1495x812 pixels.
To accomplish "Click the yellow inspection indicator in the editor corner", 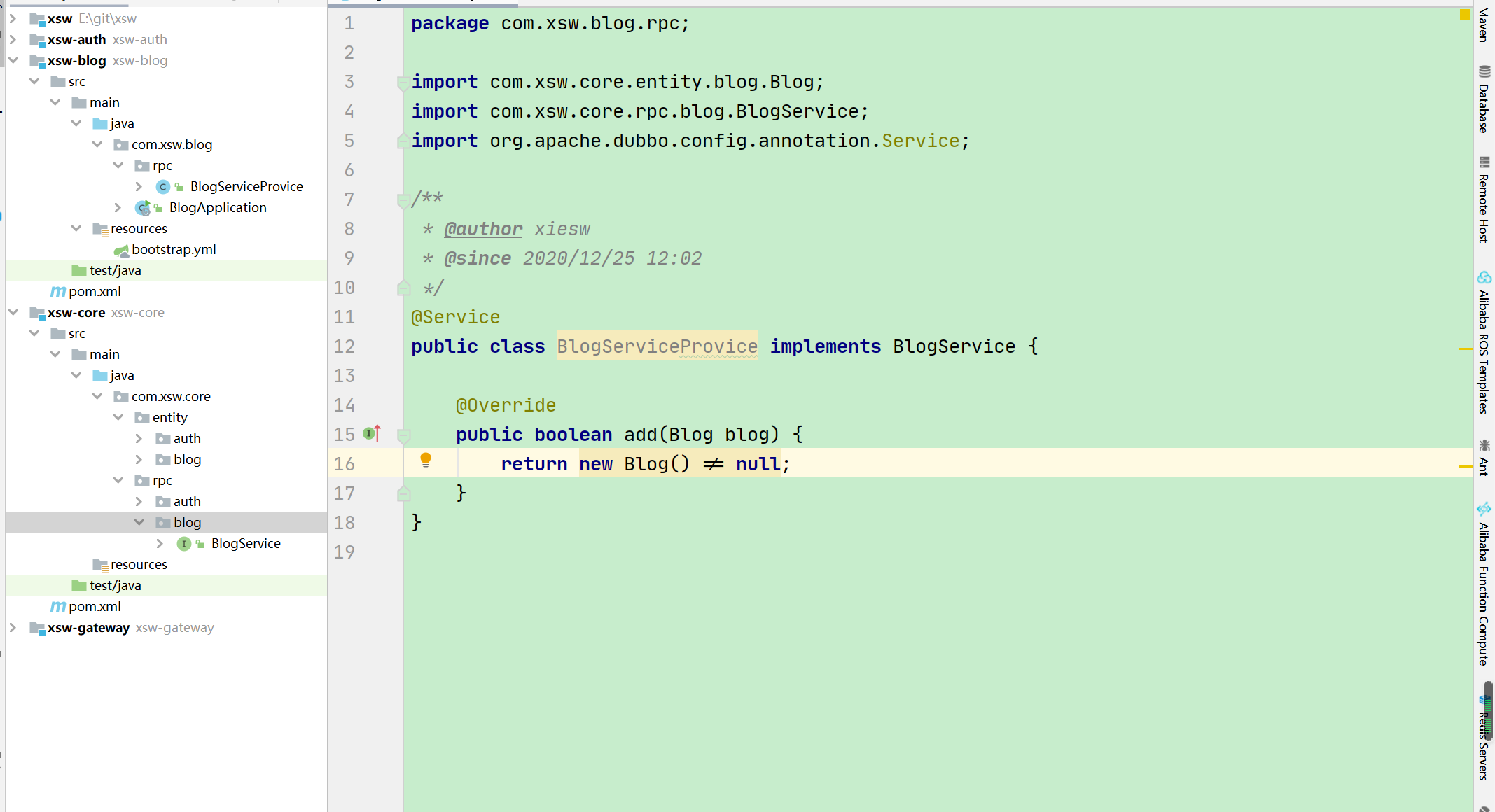I will (x=1465, y=14).
